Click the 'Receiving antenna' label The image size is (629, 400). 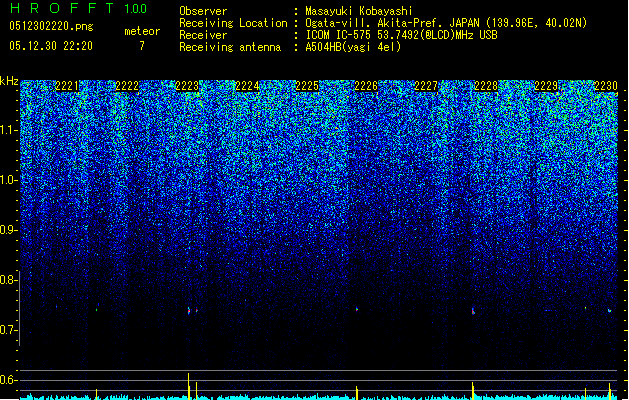[230, 47]
